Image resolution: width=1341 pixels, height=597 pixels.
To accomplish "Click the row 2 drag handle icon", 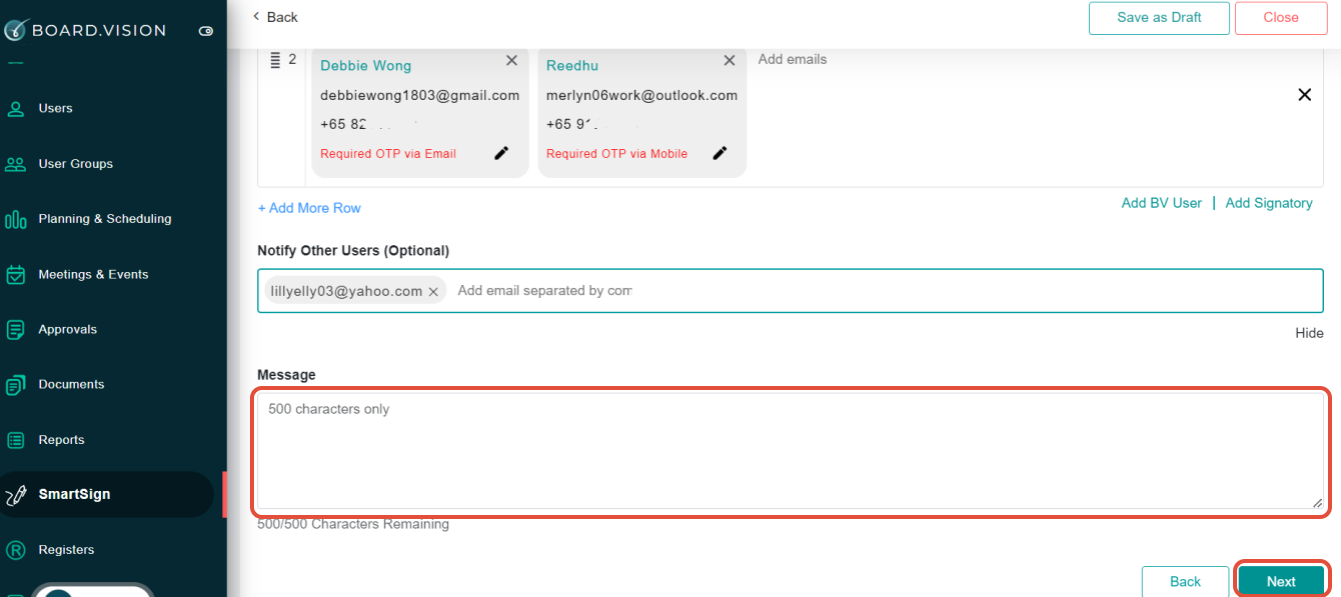I will (x=274, y=60).
